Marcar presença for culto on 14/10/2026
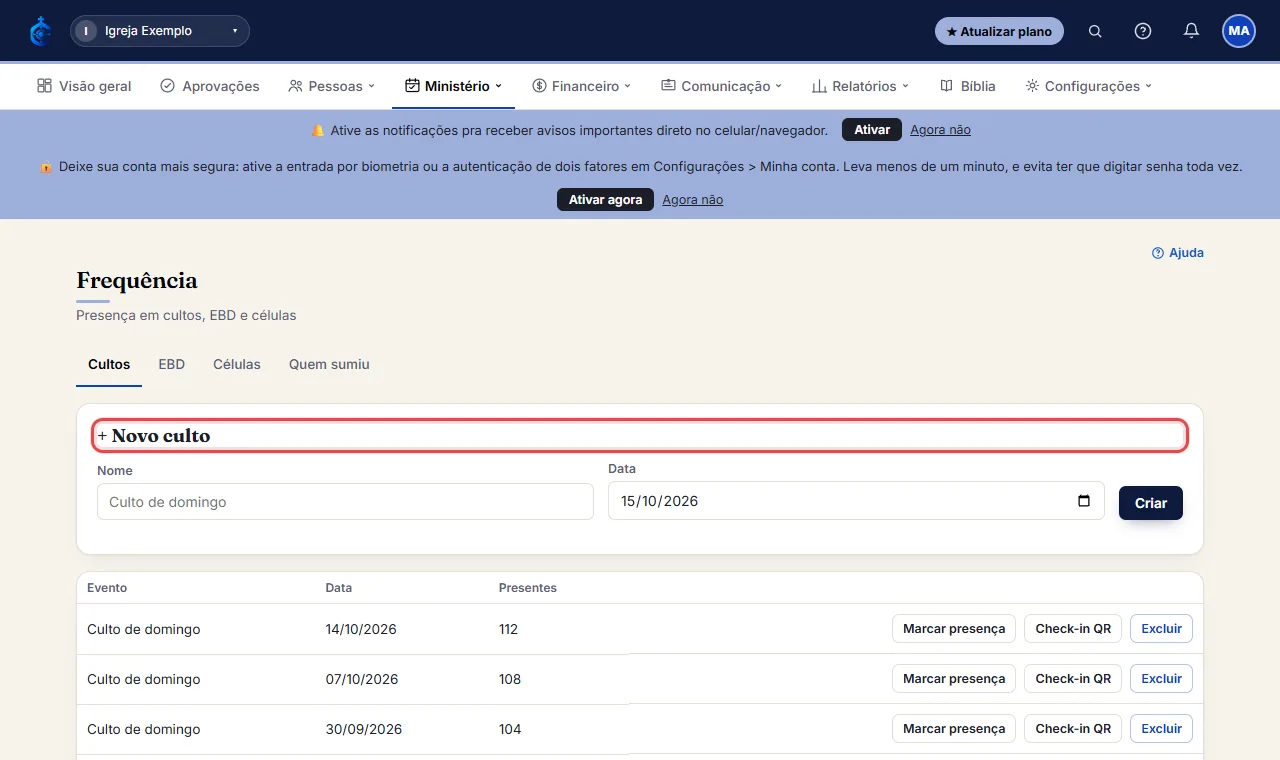The width and height of the screenshot is (1280, 760). coord(954,629)
